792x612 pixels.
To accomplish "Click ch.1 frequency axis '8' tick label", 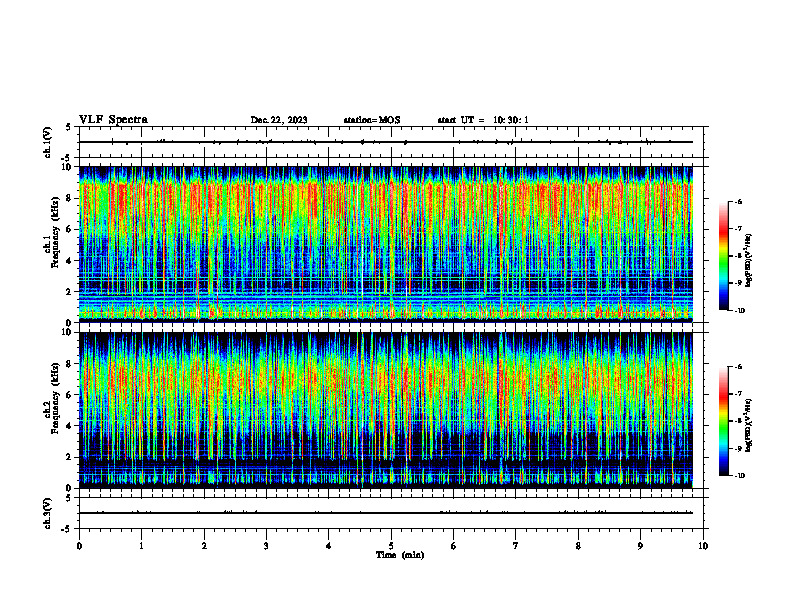I will coord(70,198).
